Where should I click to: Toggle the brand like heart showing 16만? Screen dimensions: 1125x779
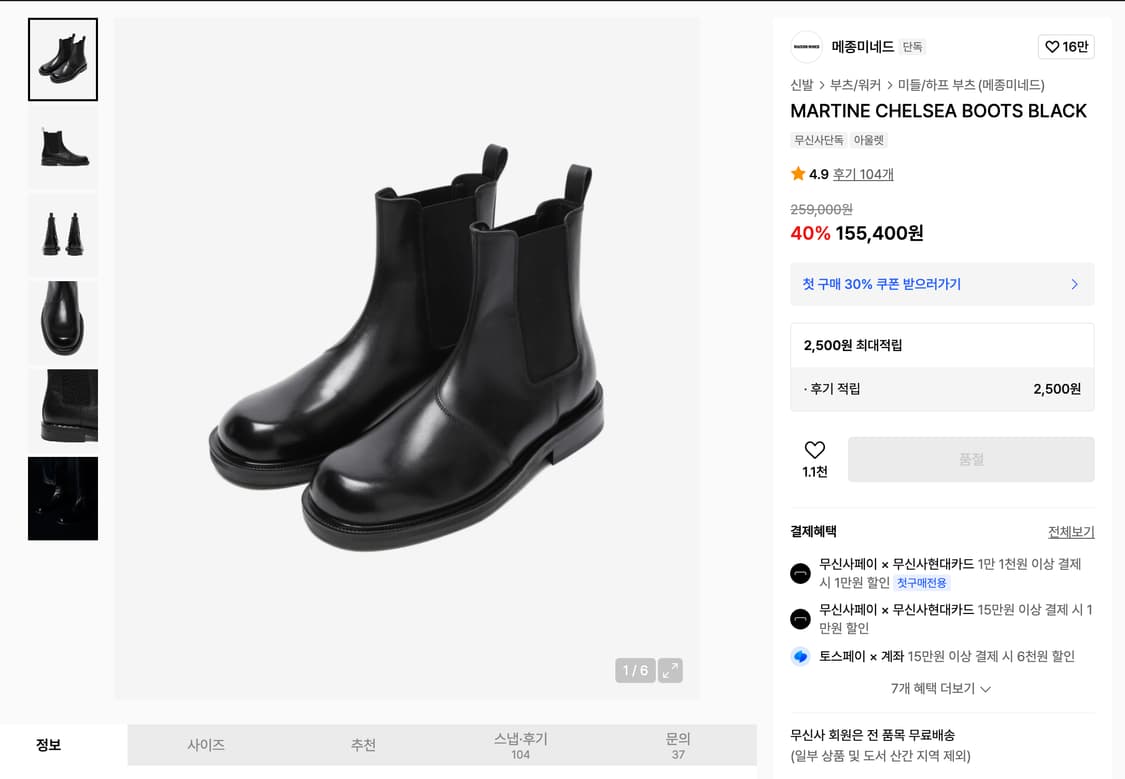pyautogui.click(x=1066, y=47)
